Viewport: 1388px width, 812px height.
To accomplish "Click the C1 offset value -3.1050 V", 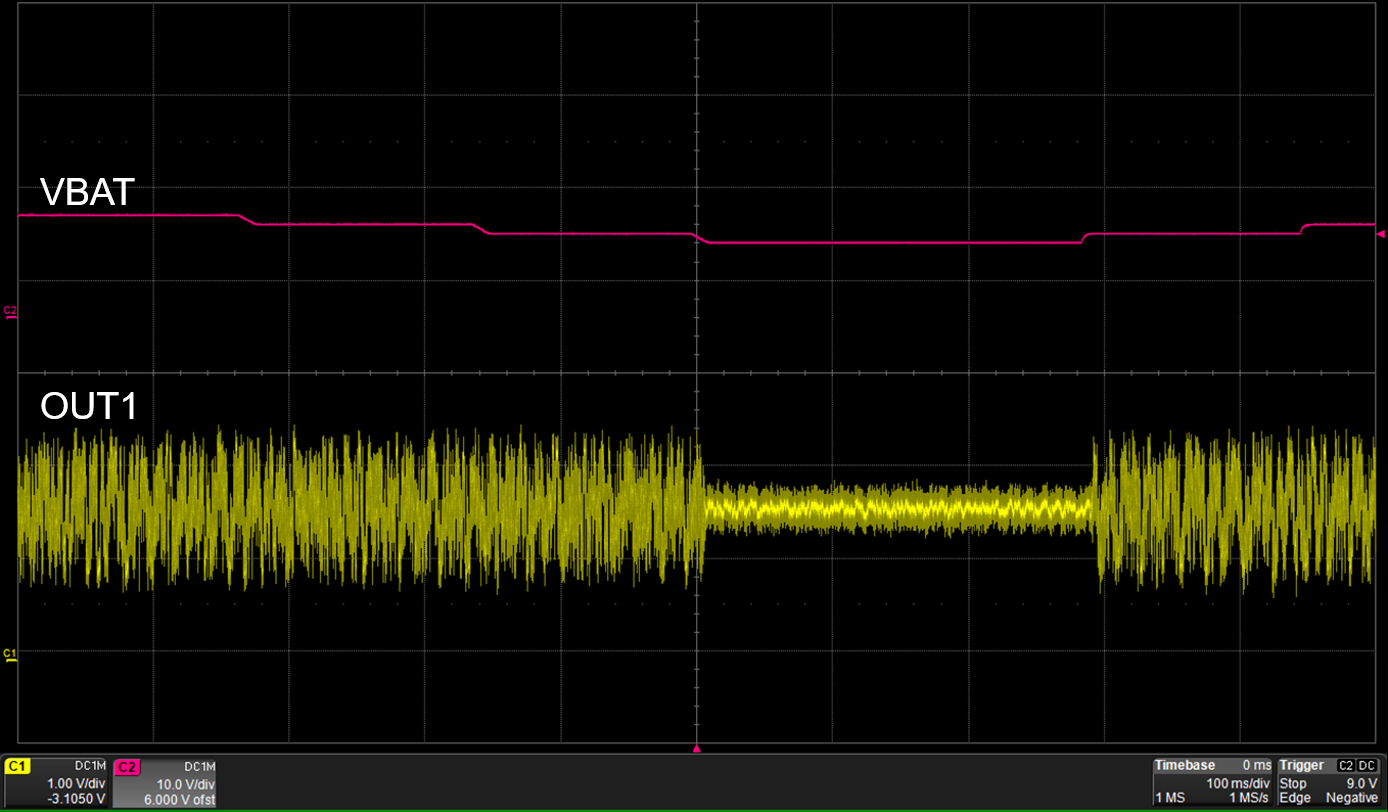I will point(76,798).
